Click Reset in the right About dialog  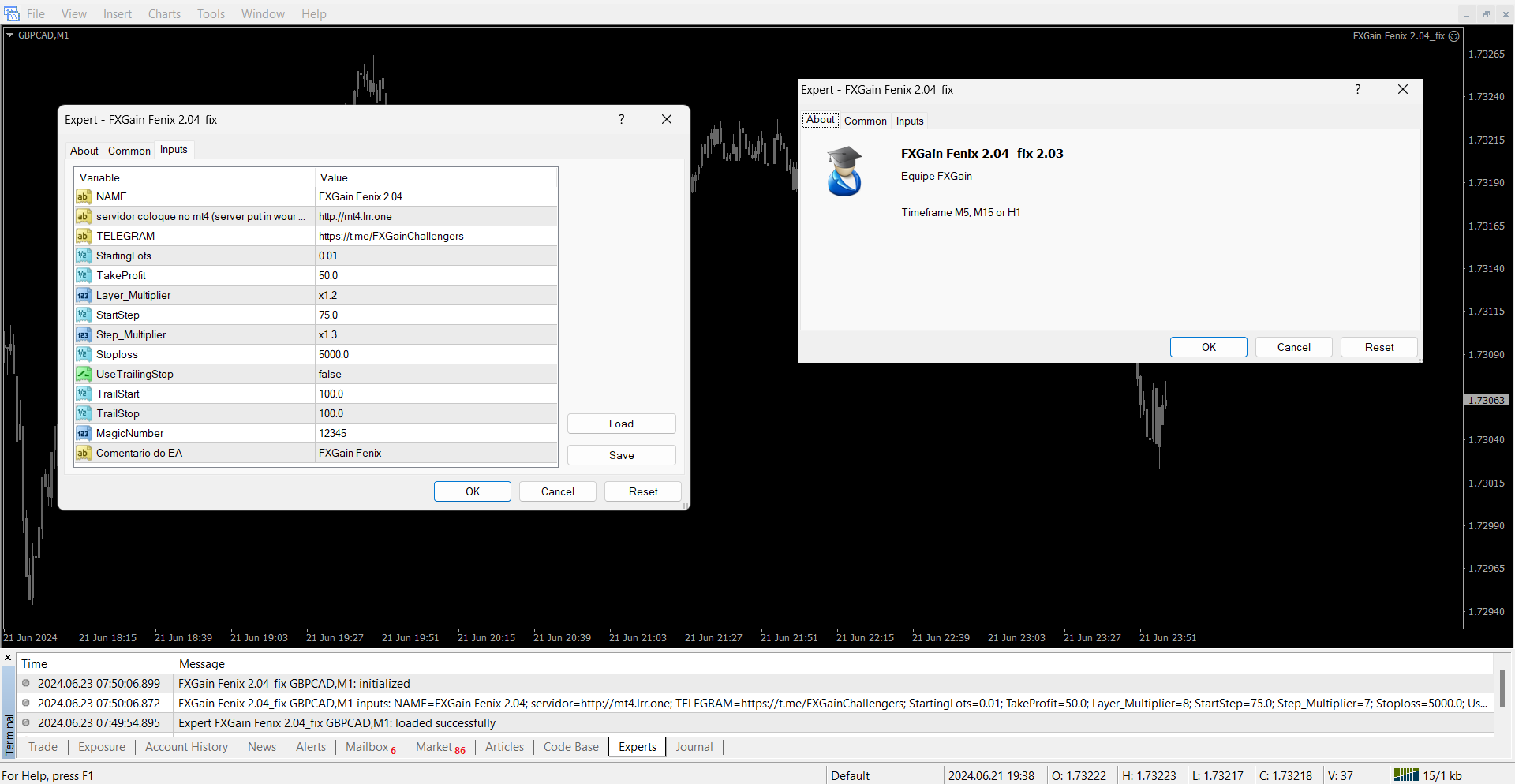pos(1379,347)
